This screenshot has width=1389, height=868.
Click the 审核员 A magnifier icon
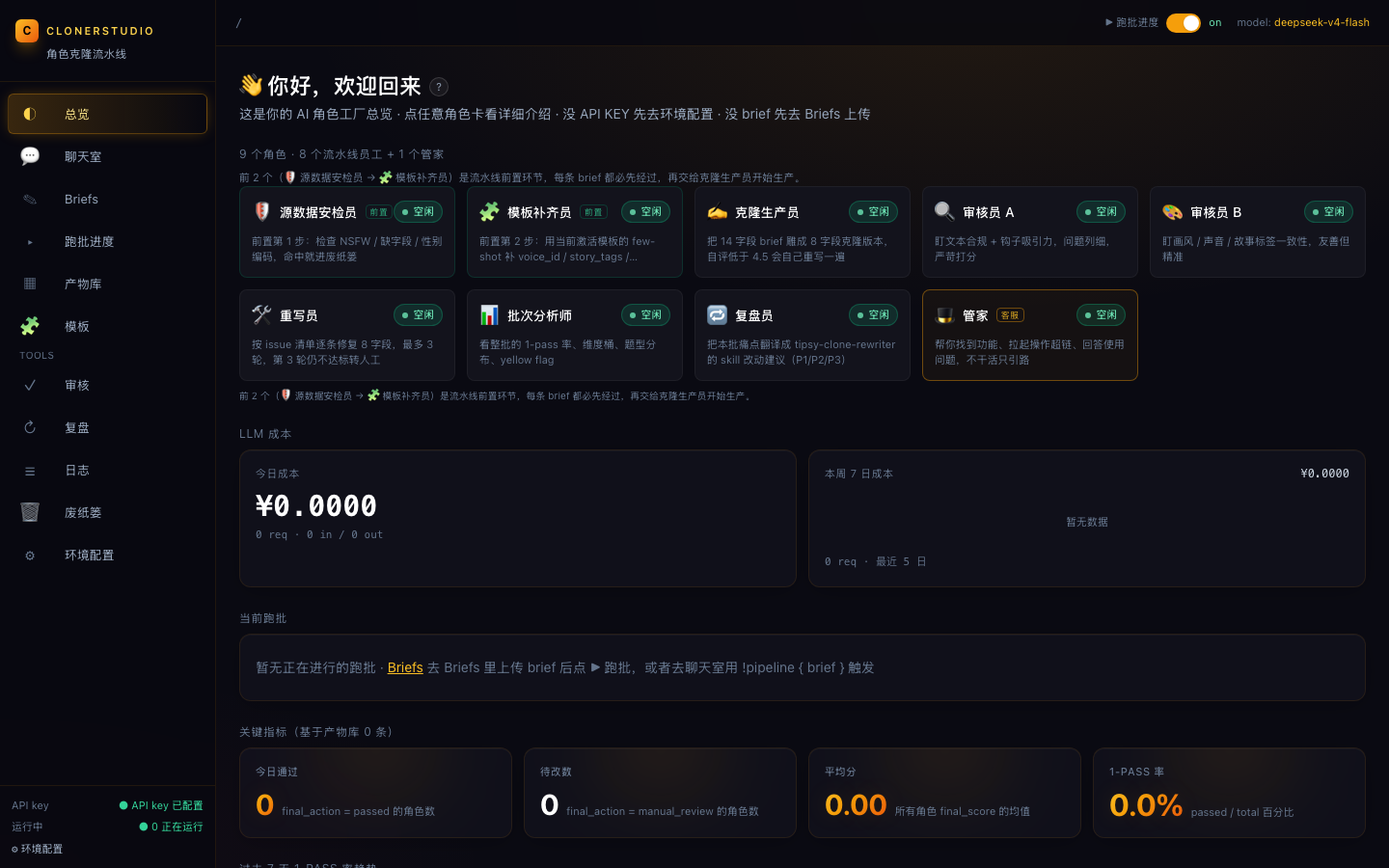(x=944, y=211)
